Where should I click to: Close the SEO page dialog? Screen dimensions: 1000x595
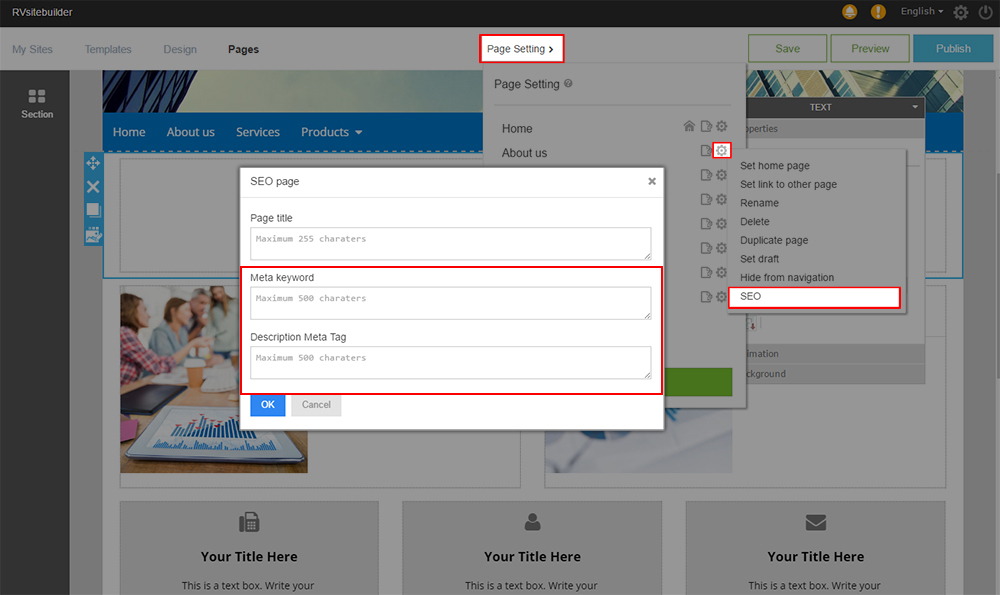tap(652, 181)
